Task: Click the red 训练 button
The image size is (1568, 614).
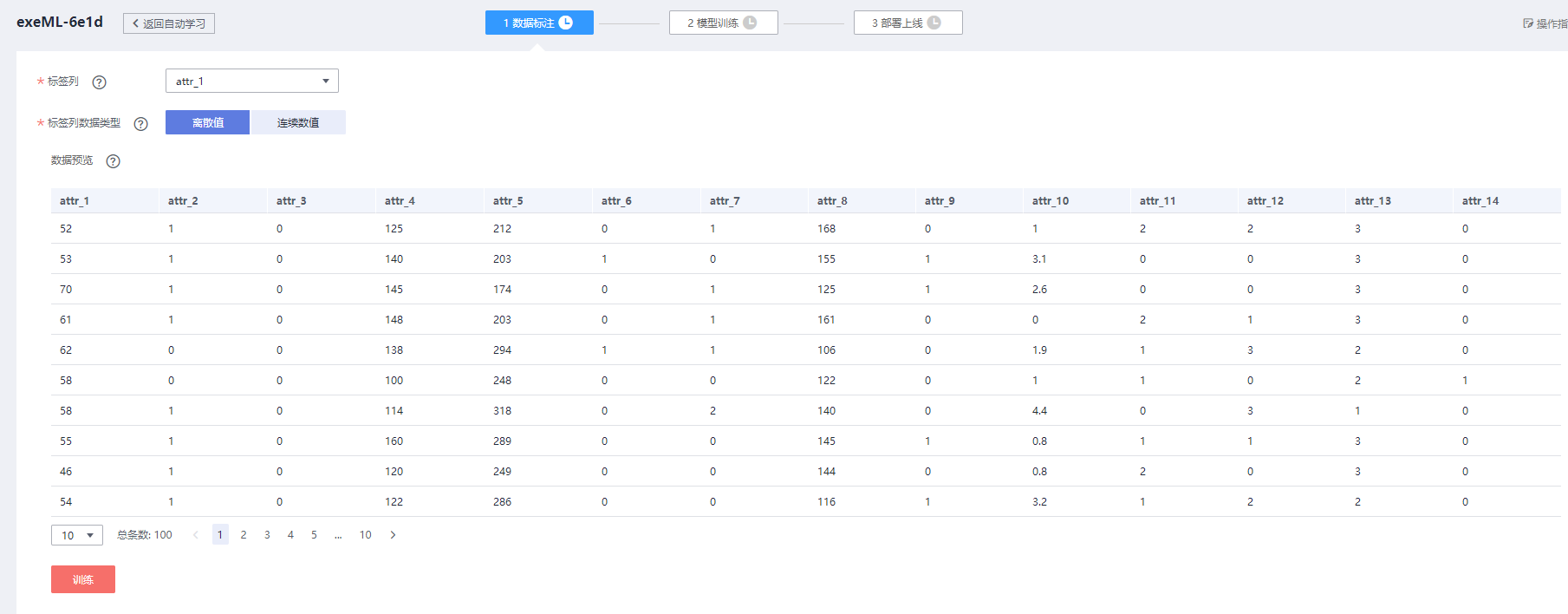Action: click(x=83, y=579)
